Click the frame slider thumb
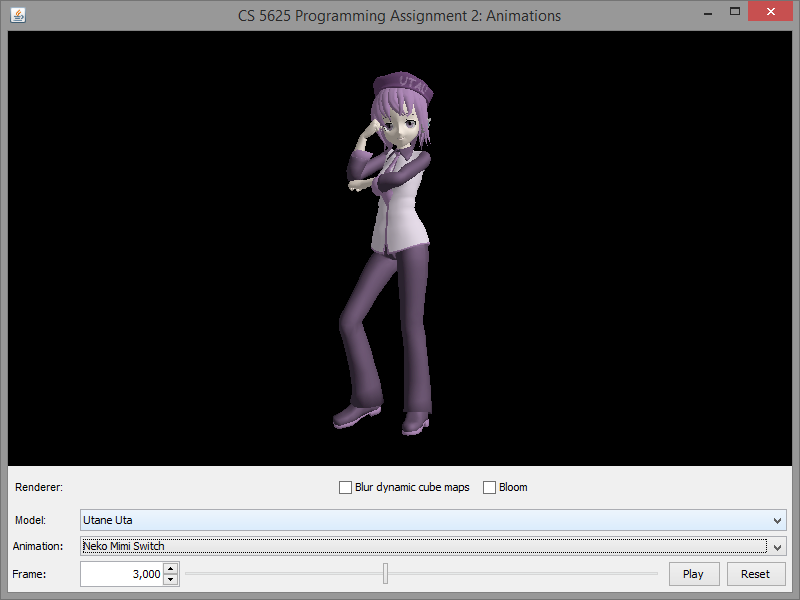 coord(386,574)
